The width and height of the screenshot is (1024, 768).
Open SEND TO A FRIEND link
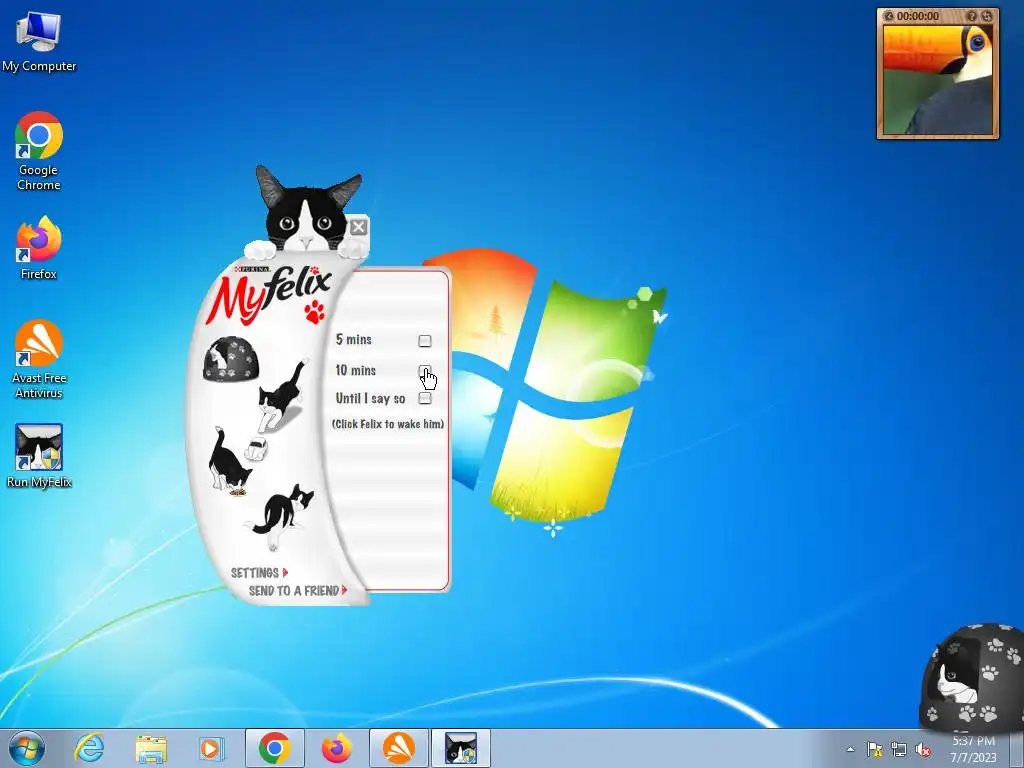pyautogui.click(x=298, y=591)
